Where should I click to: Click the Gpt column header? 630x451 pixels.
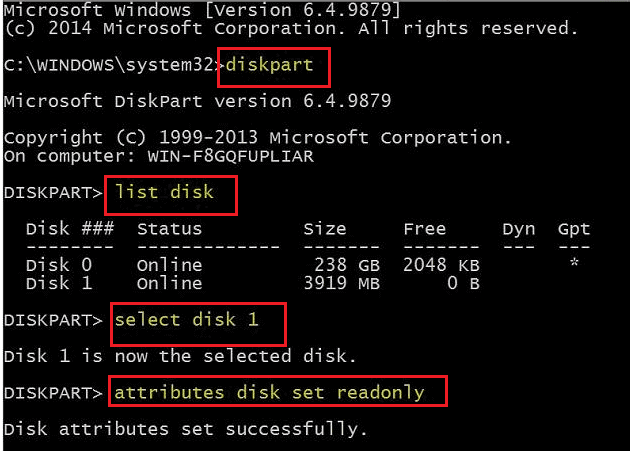[x=574, y=229]
